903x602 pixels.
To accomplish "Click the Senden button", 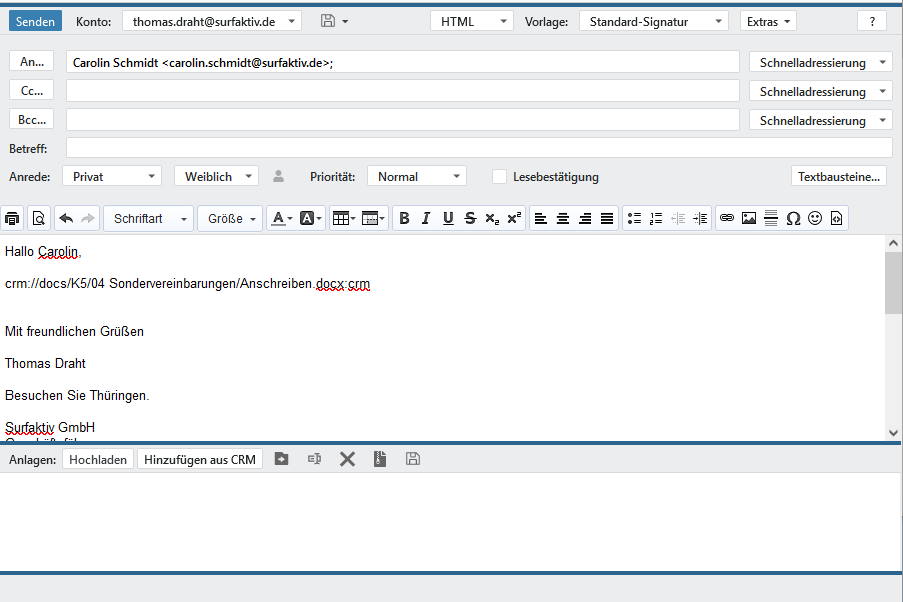I will tap(35, 21).
